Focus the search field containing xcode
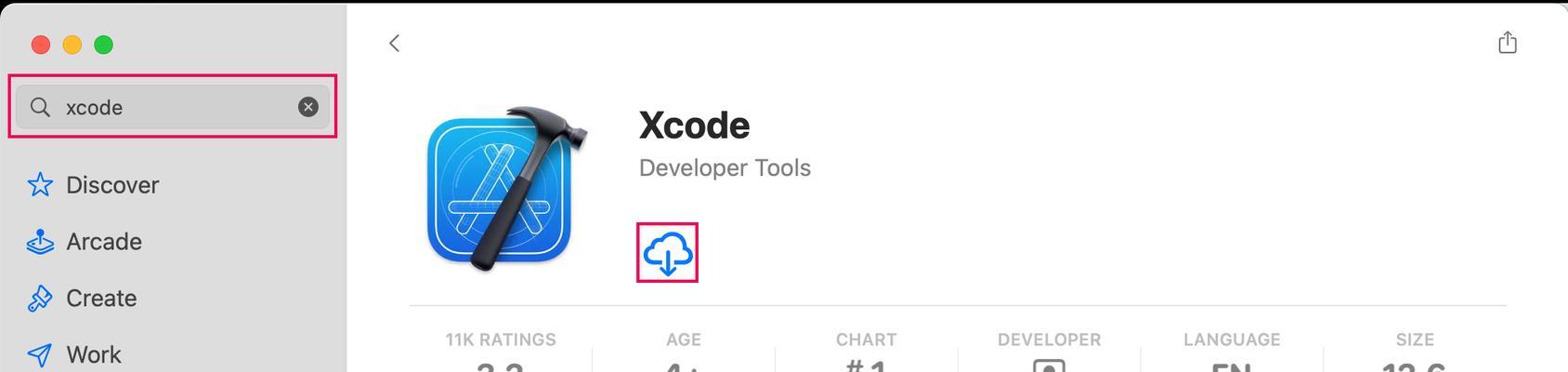Image resolution: width=1568 pixels, height=372 pixels. tap(173, 107)
